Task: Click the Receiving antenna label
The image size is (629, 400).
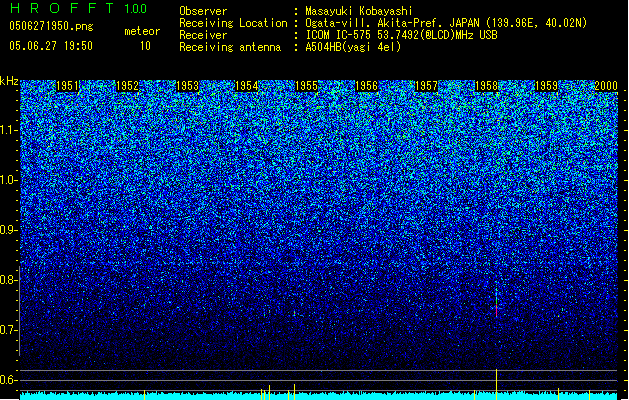Action: pyautogui.click(x=230, y=47)
